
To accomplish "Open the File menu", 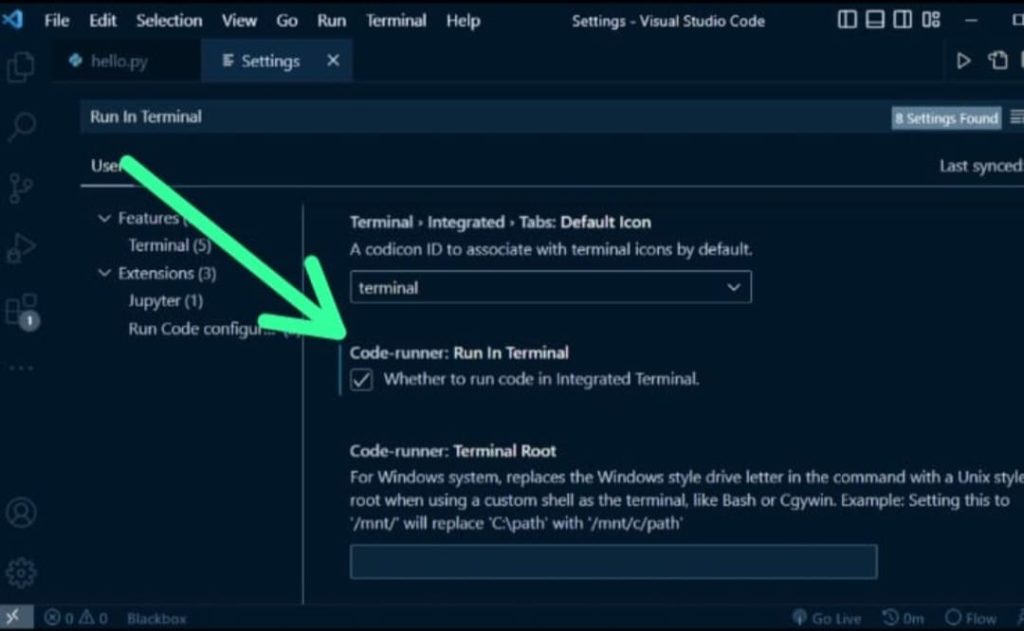I will tap(57, 21).
